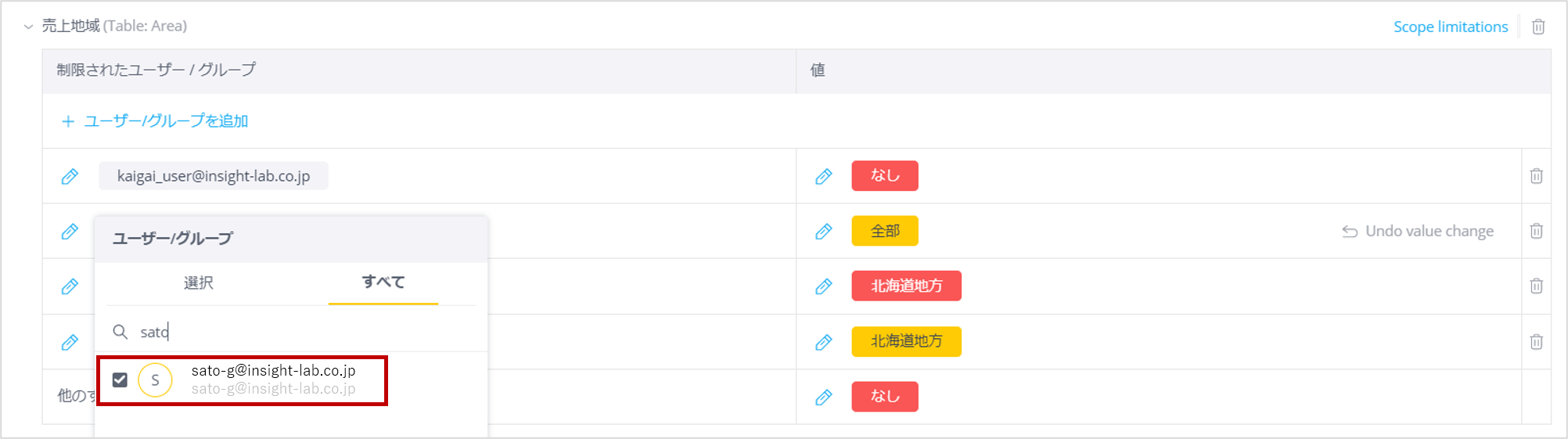Click Undo value change
The image size is (1568, 439).
pyautogui.click(x=1418, y=232)
